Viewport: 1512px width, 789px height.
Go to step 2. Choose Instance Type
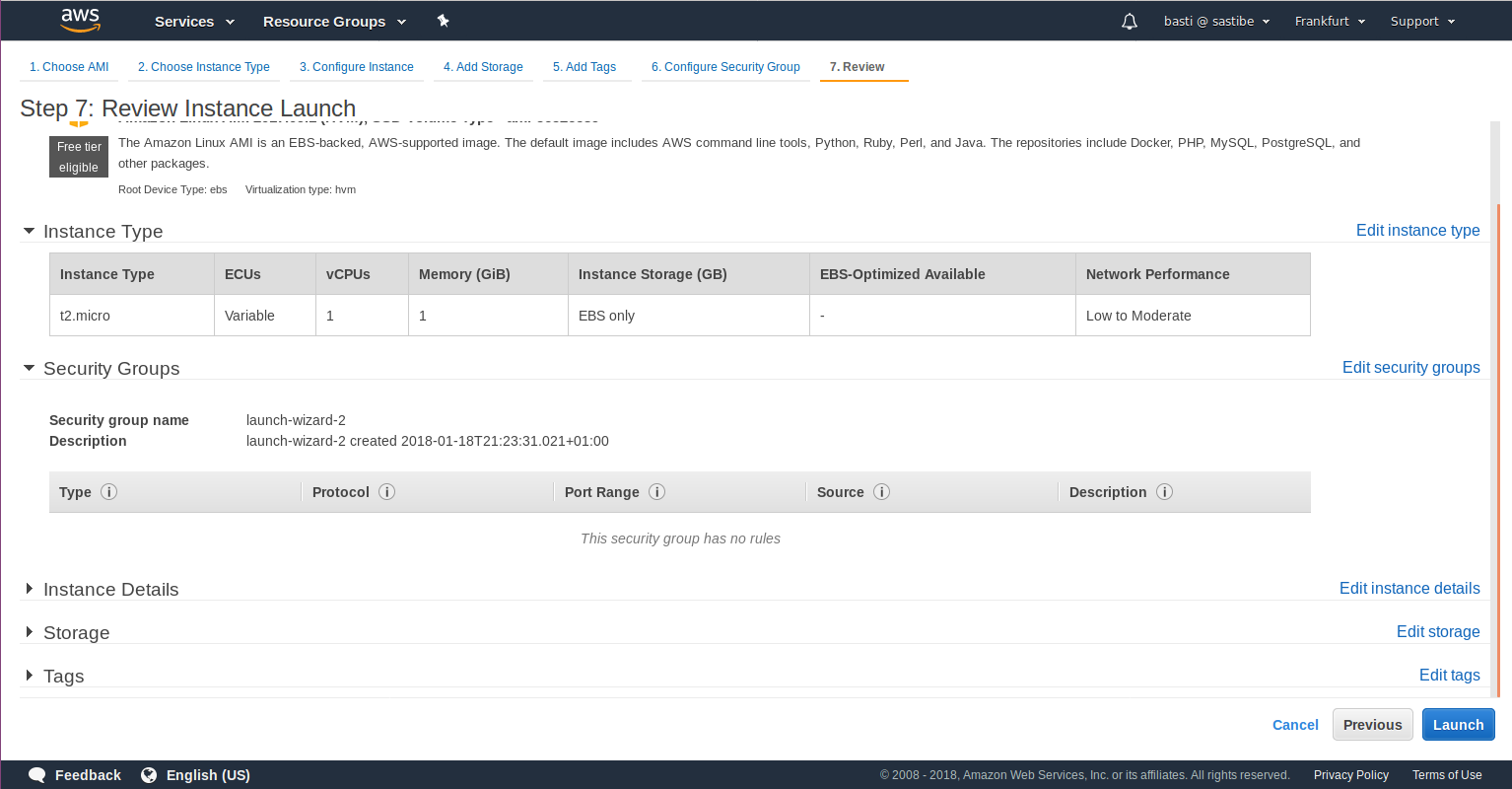(x=204, y=67)
